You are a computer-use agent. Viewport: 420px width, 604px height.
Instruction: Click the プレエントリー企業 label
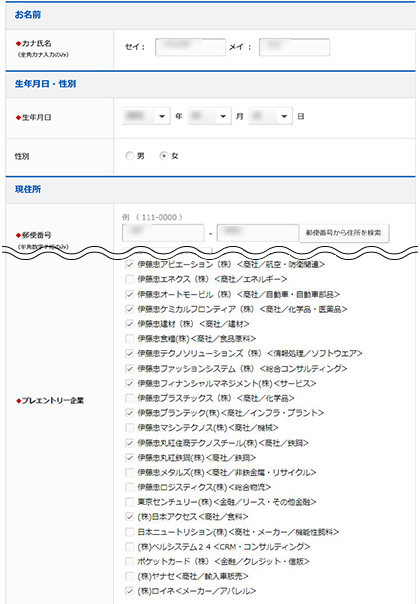pos(52,401)
